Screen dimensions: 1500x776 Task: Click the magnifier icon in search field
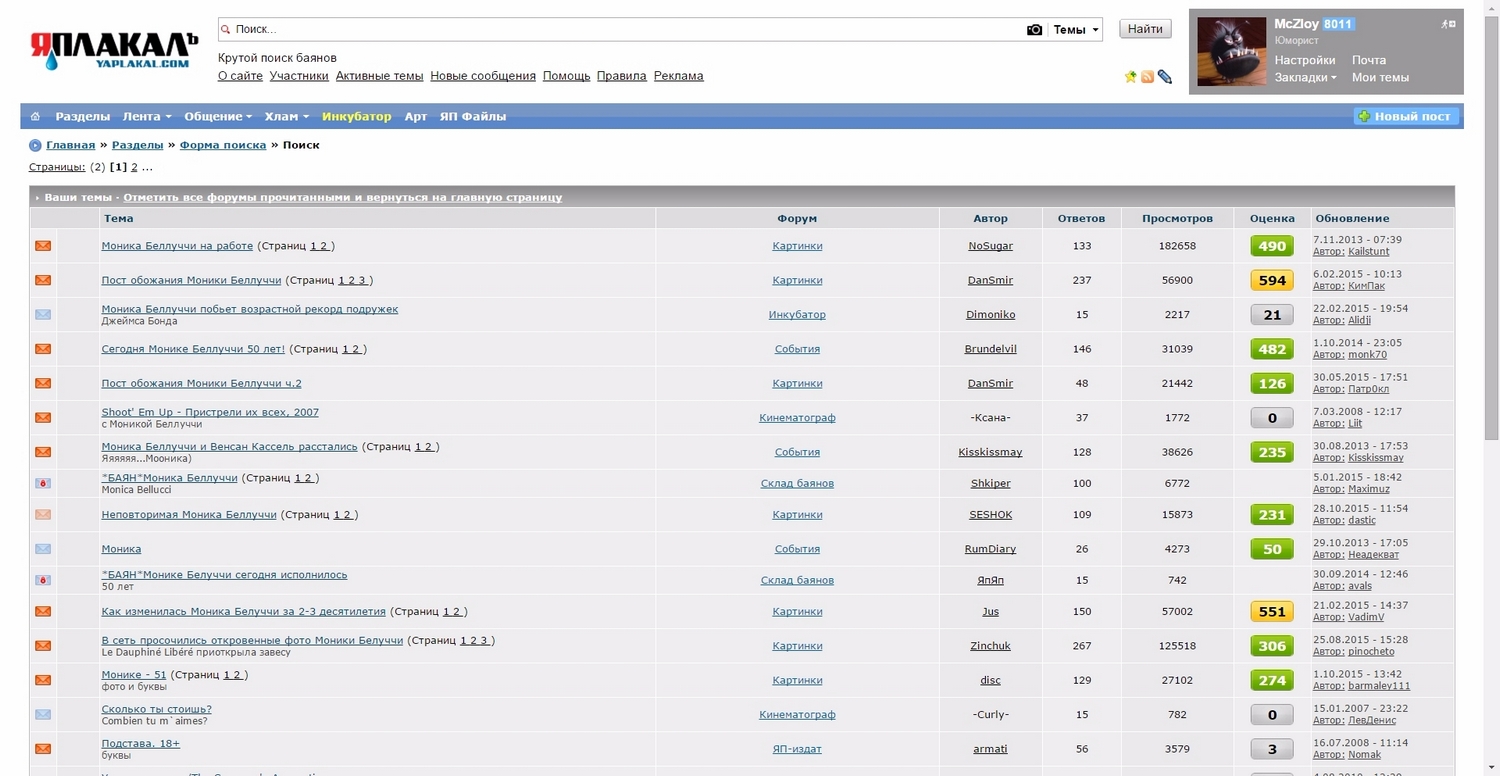click(226, 30)
